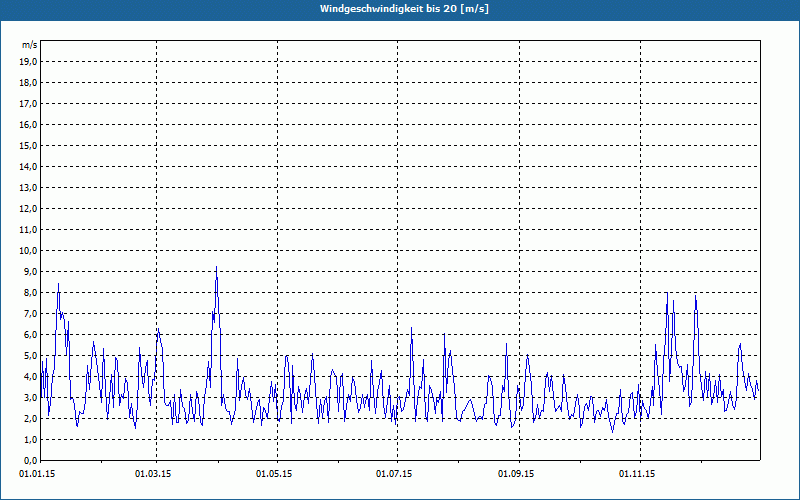The image size is (800, 500).
Task: Click the wind speed peak above 9 m/s
Action: (216, 267)
